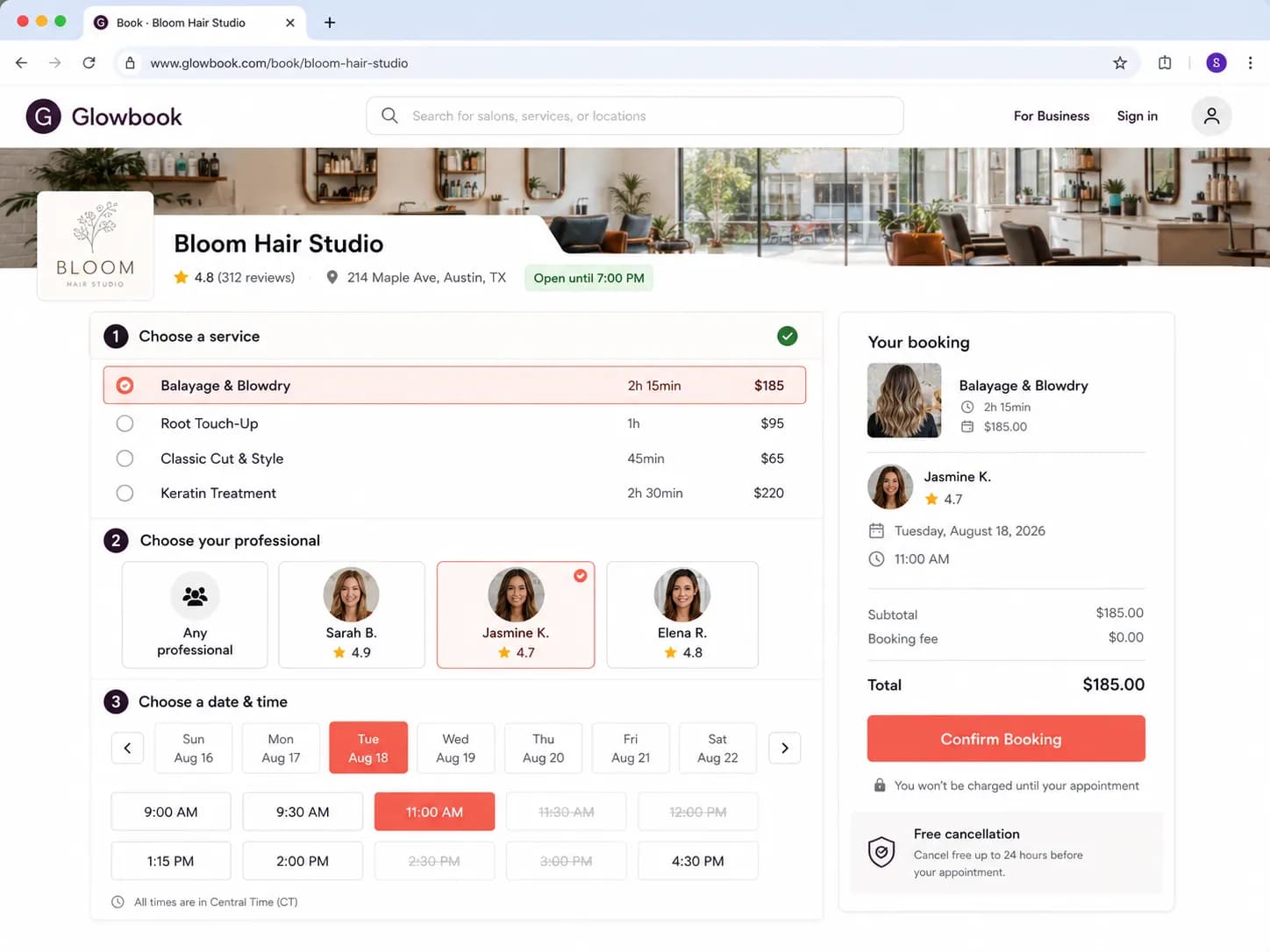Choose Elena R. as professional

682,615
